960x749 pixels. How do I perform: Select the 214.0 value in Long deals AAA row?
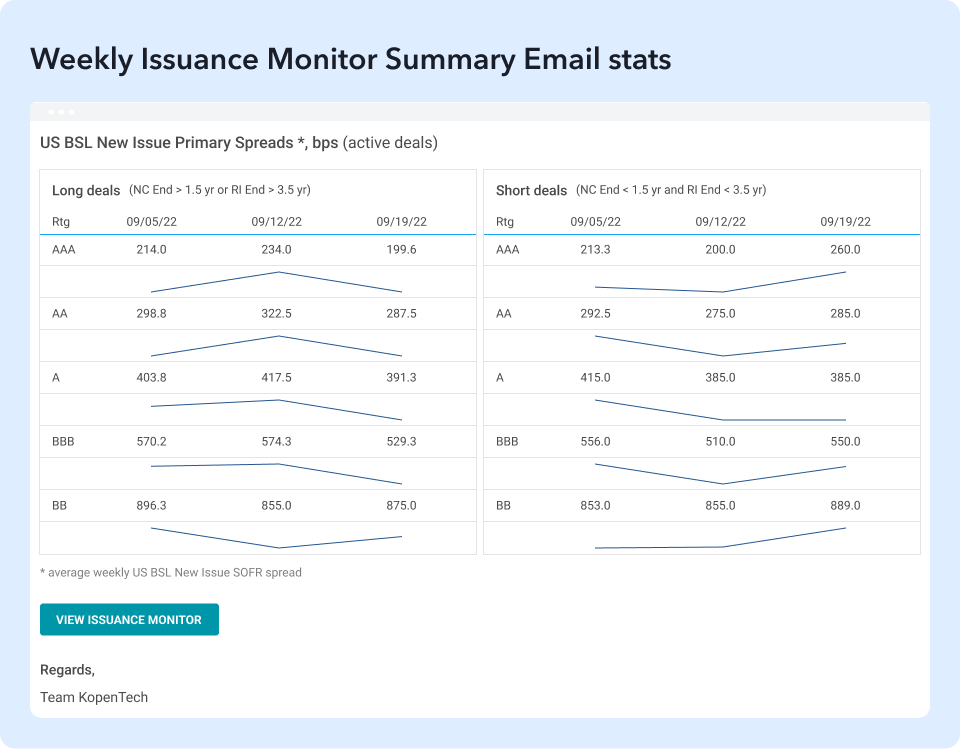pyautogui.click(x=151, y=250)
